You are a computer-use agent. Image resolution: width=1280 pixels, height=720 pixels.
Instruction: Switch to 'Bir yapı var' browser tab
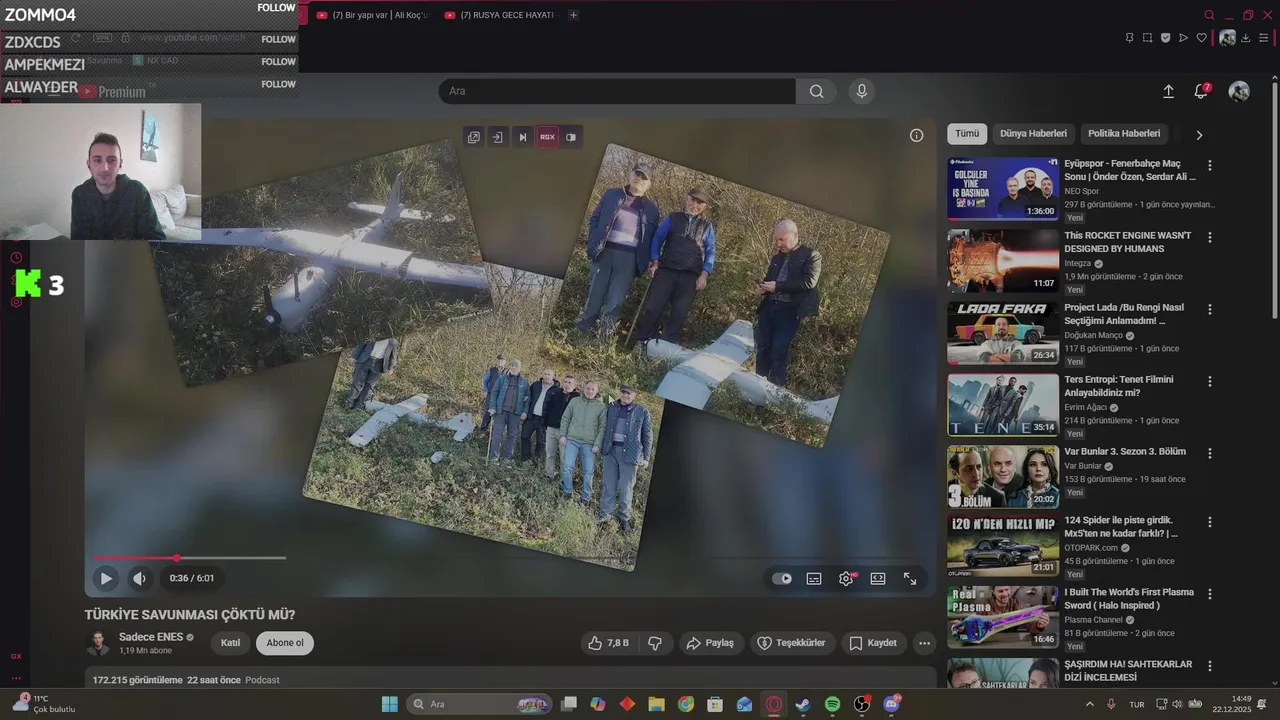tap(371, 15)
